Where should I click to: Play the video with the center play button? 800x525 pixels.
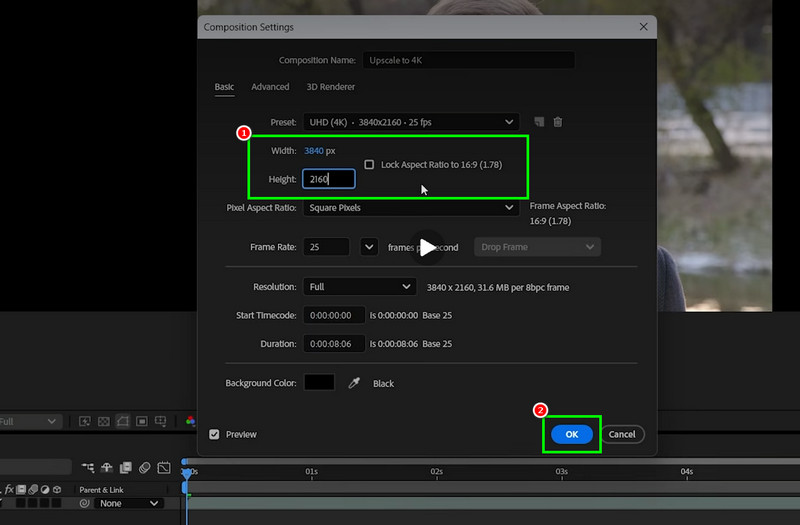pyautogui.click(x=427, y=247)
